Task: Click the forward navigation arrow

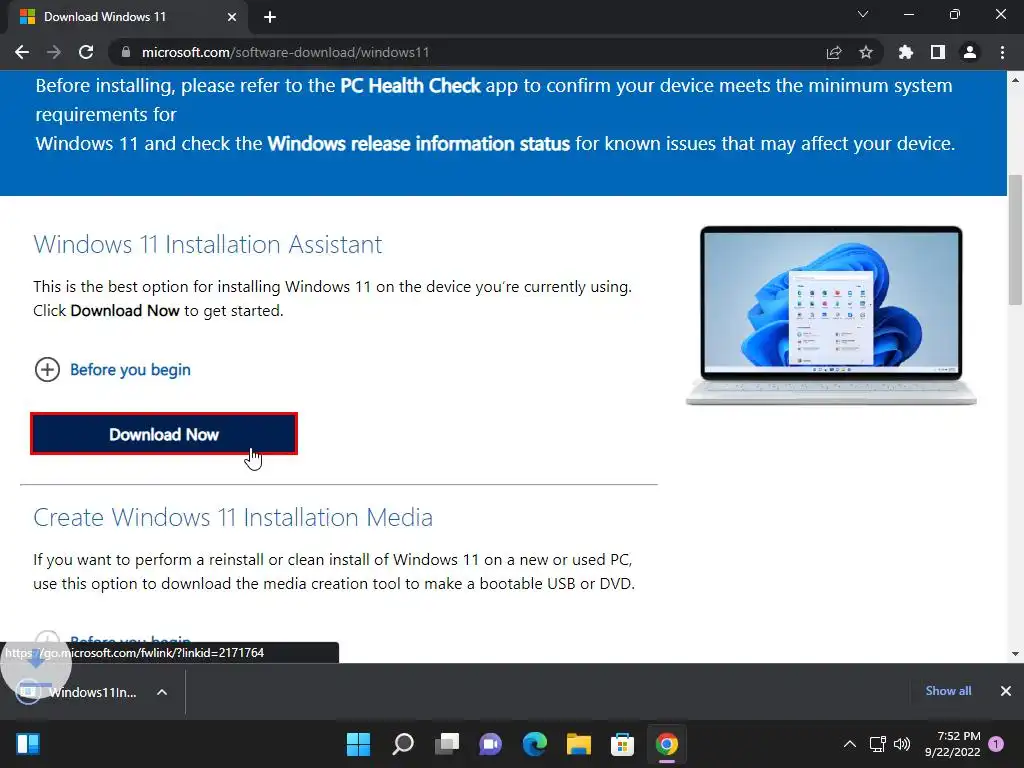Action: (x=54, y=52)
